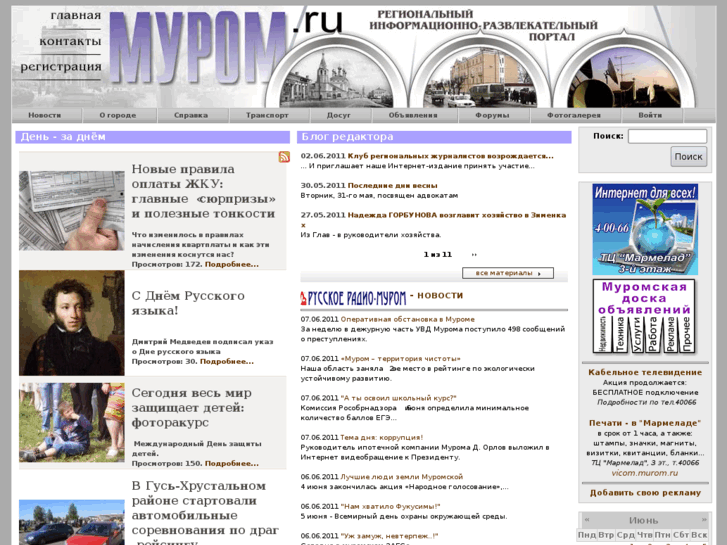Click Подробнее under ЖКУ article
Image resolution: width=727 pixels, height=545 pixels.
(232, 264)
